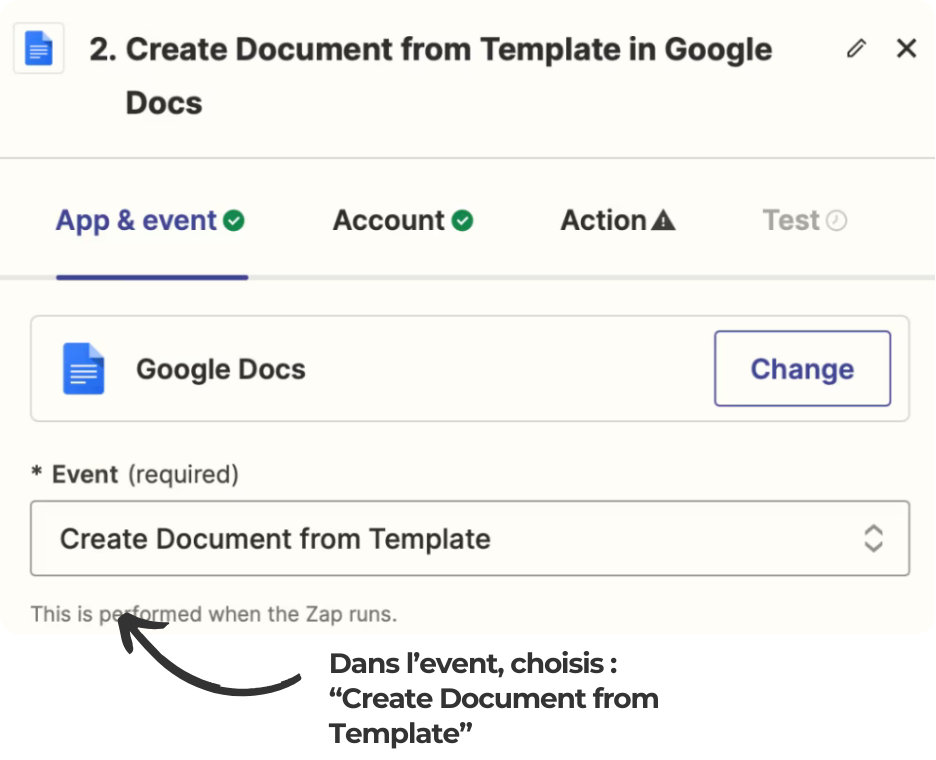Click the Event dropdown up-down arrows
Screen dimensions: 936x760
pyautogui.click(x=873, y=539)
